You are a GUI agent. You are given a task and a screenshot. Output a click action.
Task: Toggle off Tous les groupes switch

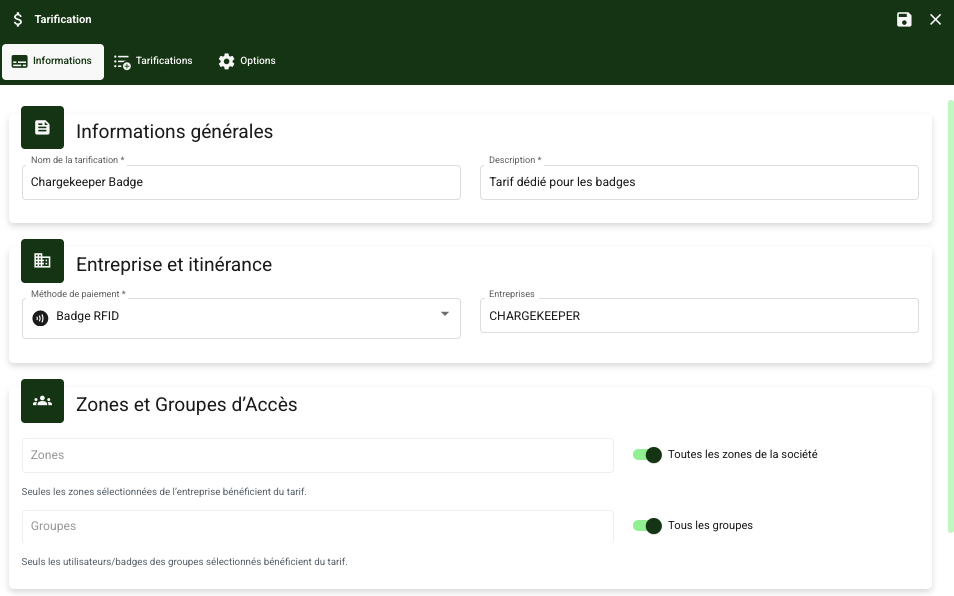tap(648, 526)
